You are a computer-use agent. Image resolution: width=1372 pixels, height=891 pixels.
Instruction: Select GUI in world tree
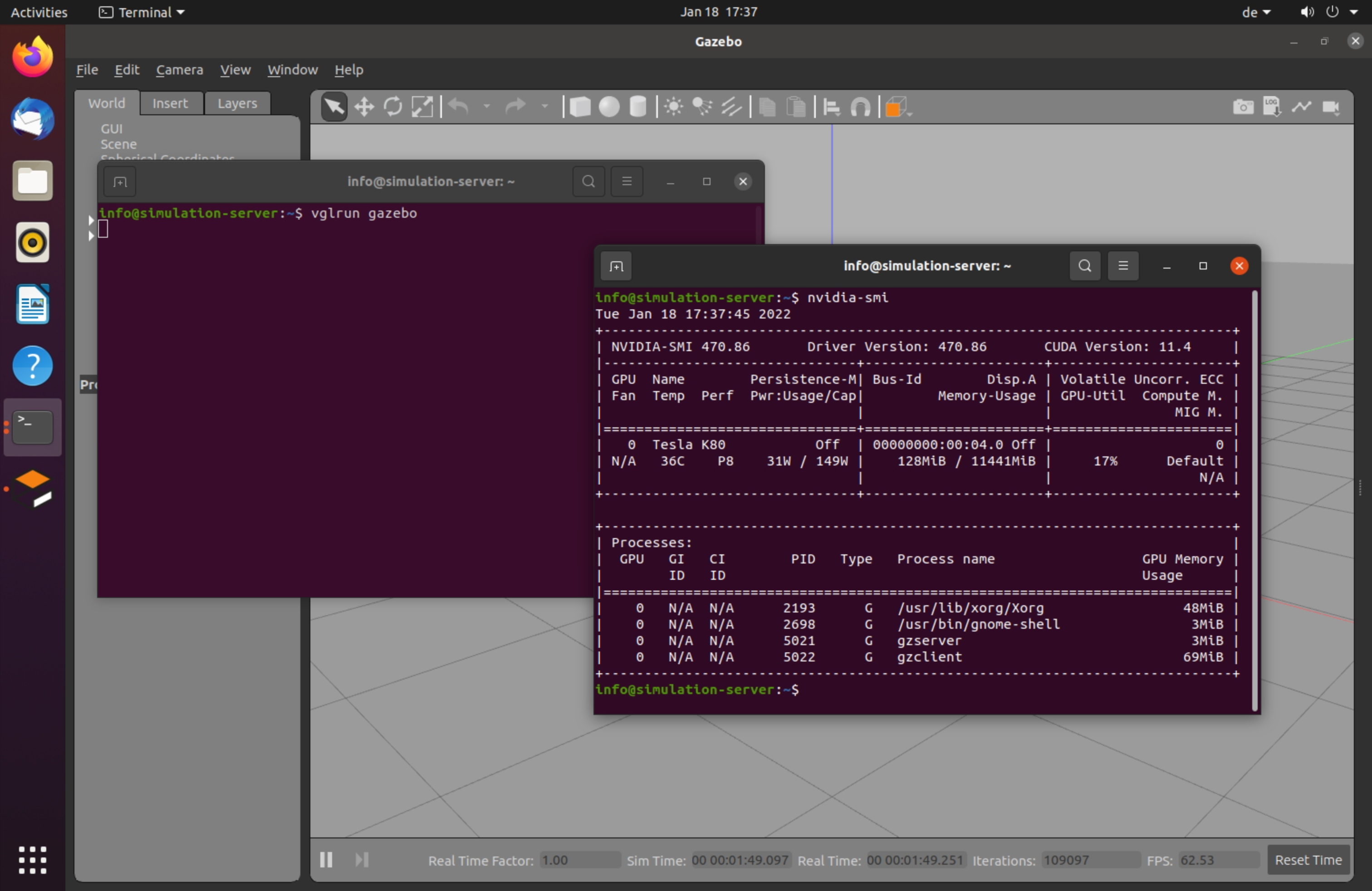click(x=111, y=129)
